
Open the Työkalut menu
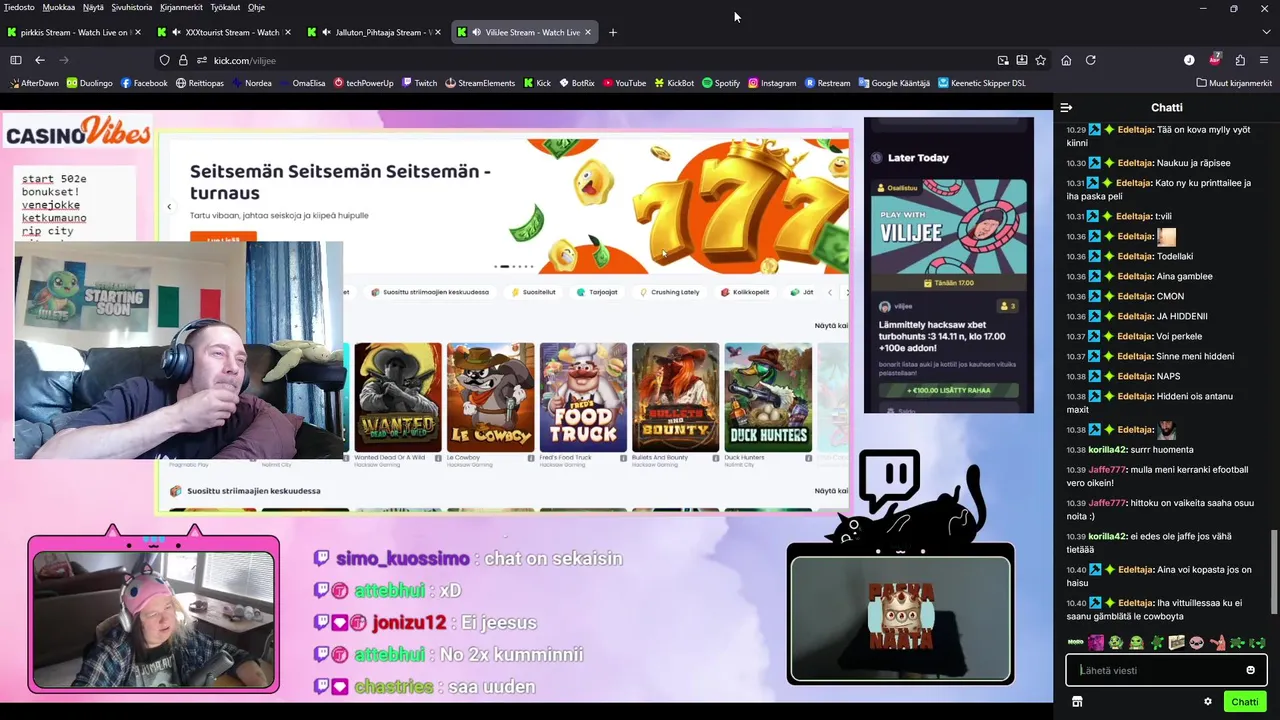[x=224, y=7]
